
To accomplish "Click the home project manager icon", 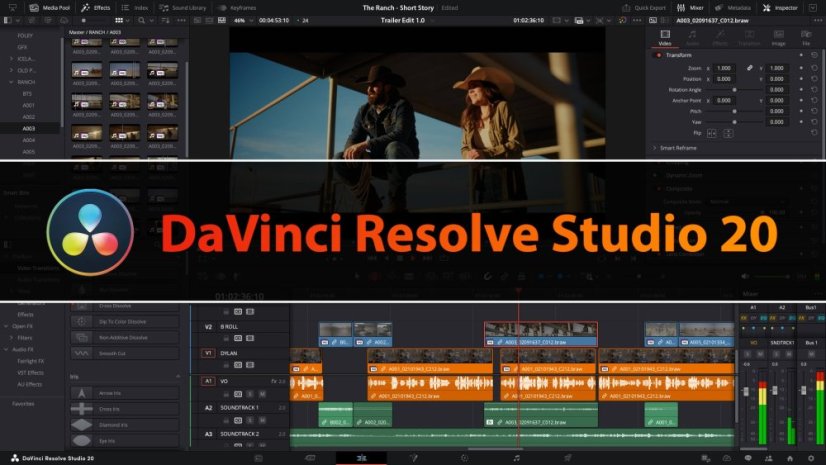I will [x=790, y=458].
